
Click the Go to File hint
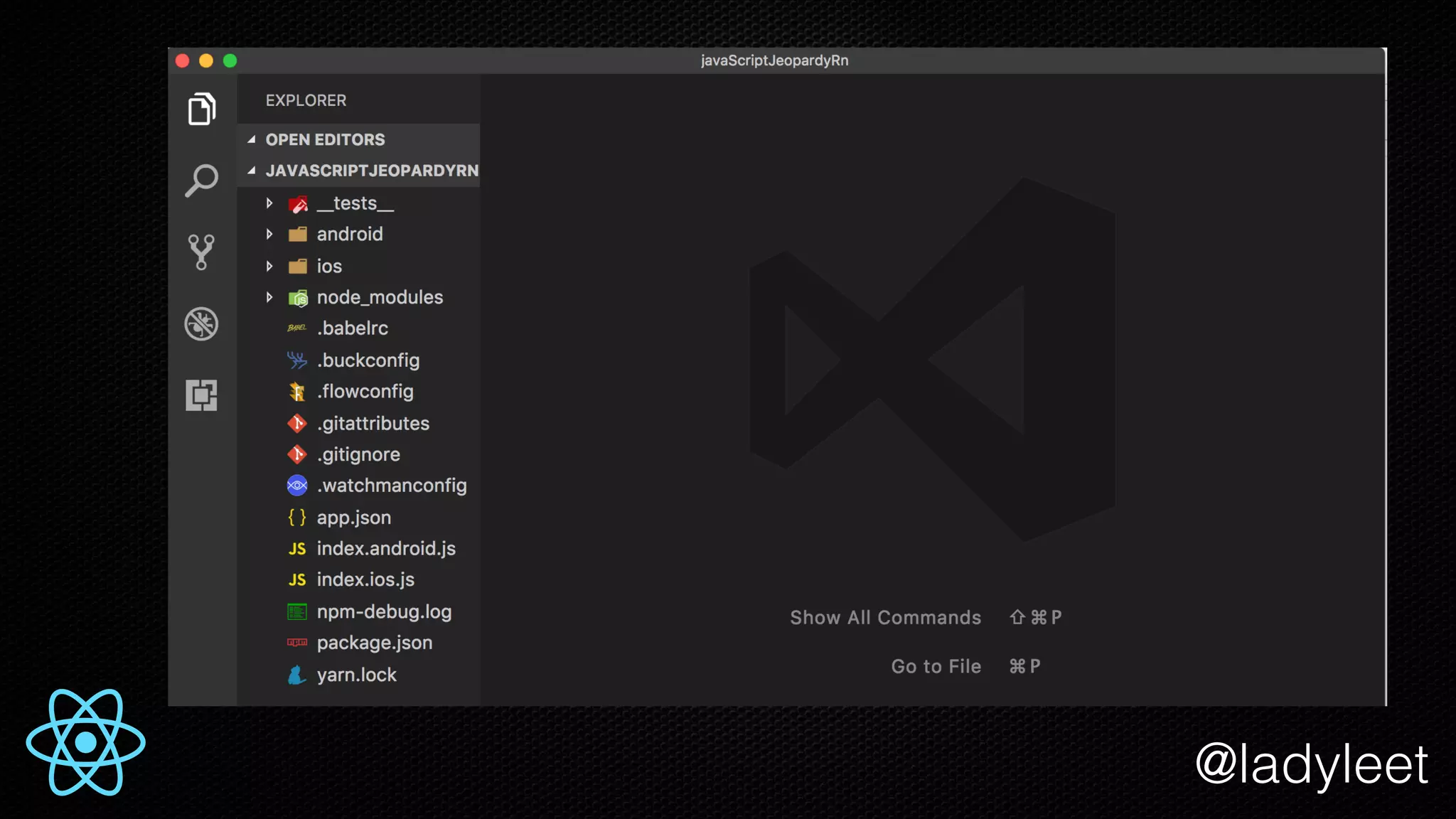936,667
